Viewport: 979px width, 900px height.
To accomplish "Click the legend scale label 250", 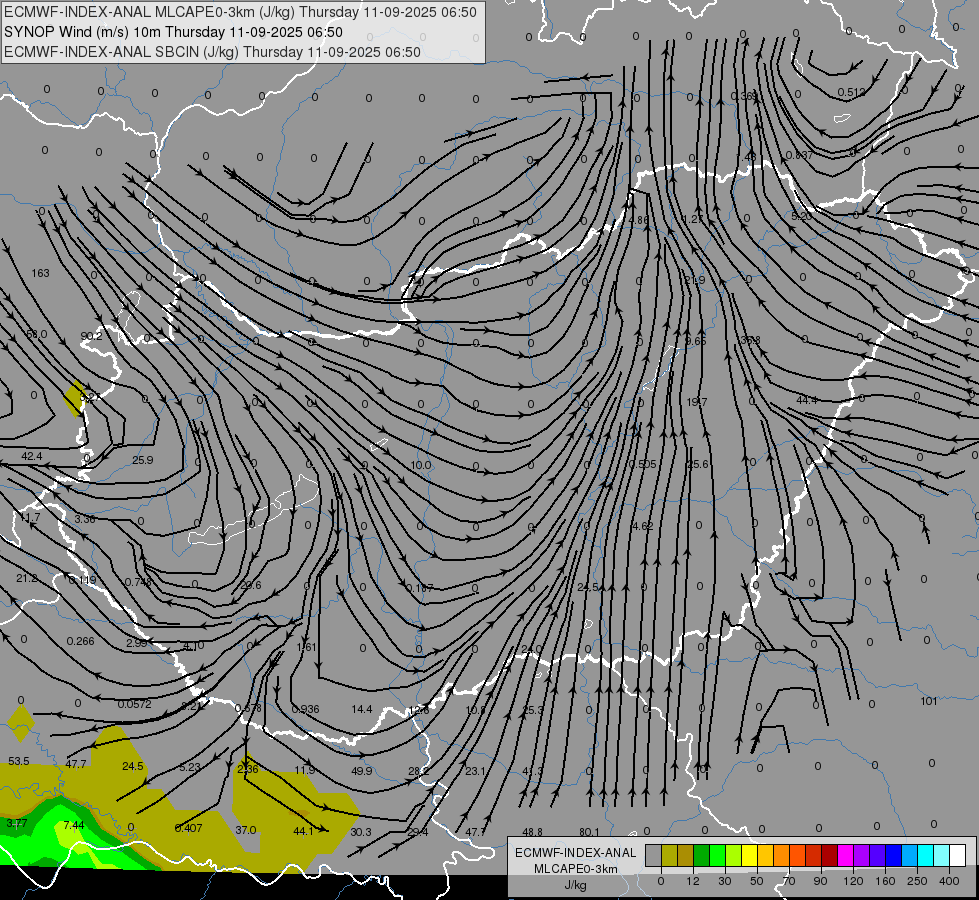I will (x=917, y=881).
